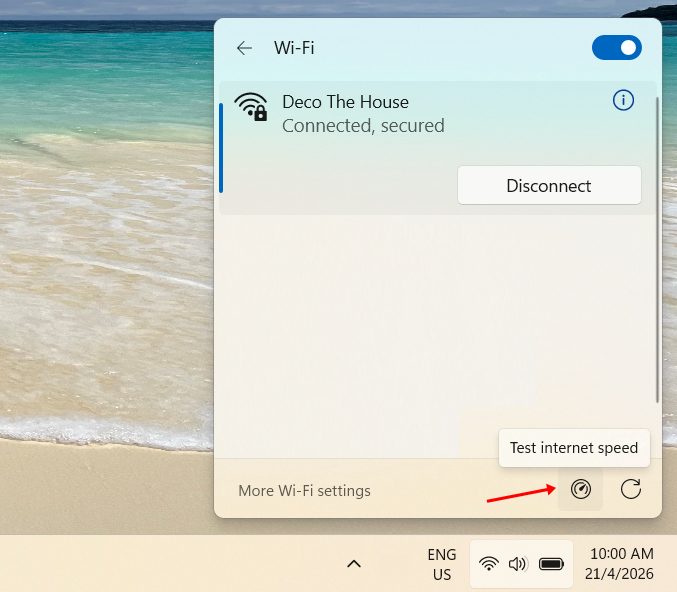Click the secured Wi-Fi signal icon
The height and width of the screenshot is (592, 677).
[x=251, y=106]
